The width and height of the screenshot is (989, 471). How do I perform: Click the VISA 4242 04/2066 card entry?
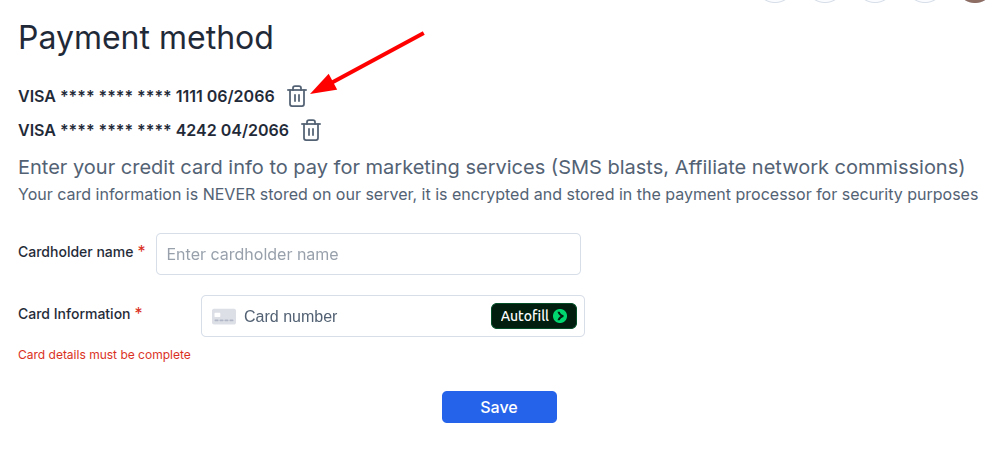[x=153, y=130]
